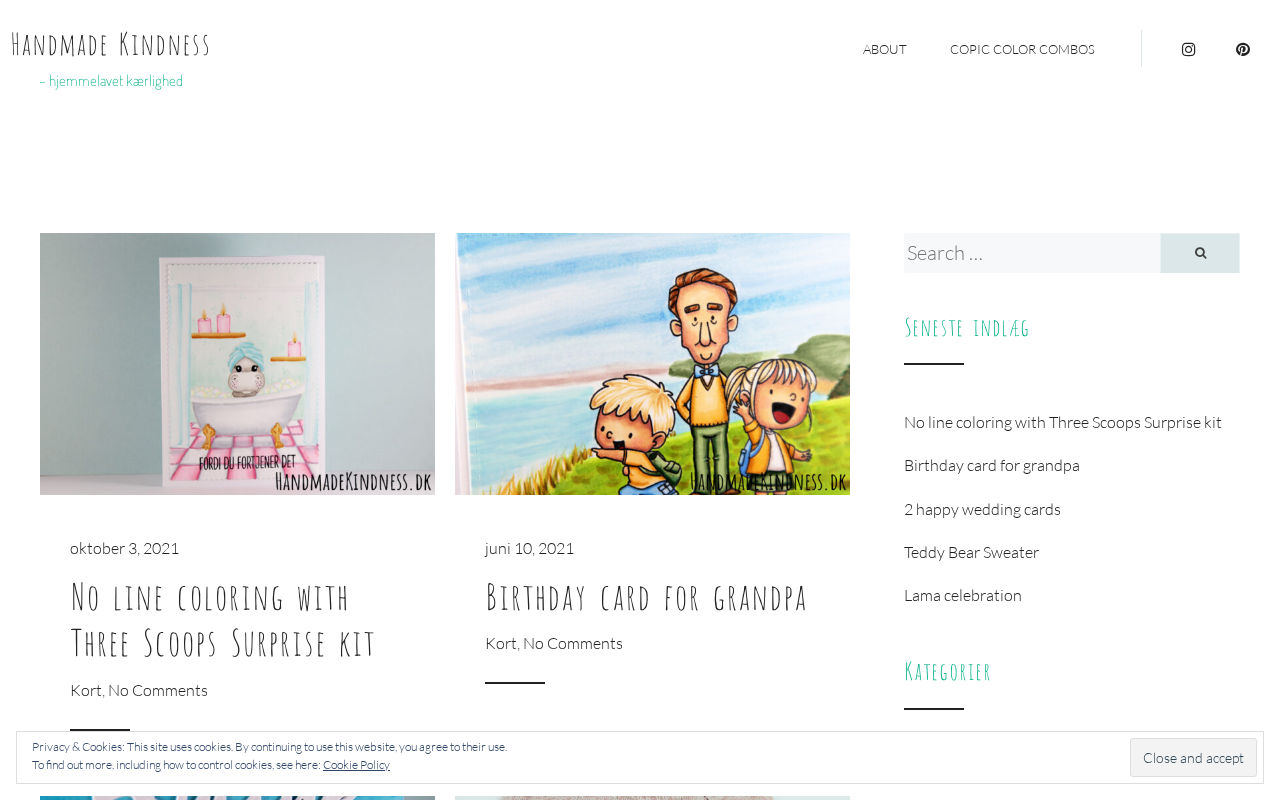
Task: Focus the Search input field
Action: (1032, 253)
